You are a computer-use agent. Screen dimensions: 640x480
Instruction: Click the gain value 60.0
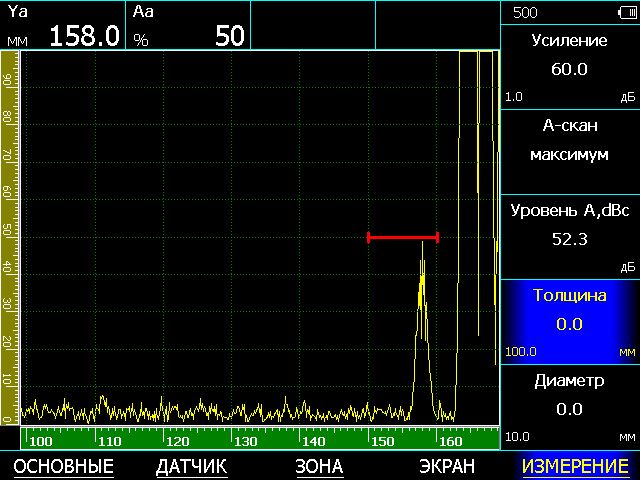point(569,69)
